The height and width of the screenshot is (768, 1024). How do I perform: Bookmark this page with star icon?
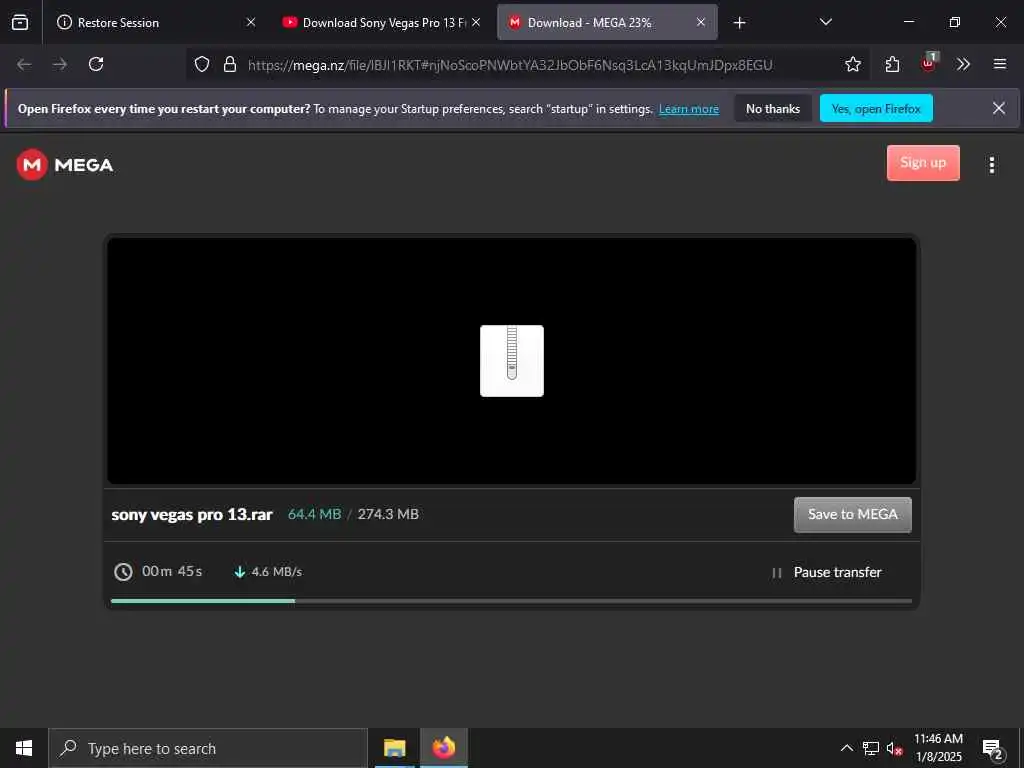(852, 64)
